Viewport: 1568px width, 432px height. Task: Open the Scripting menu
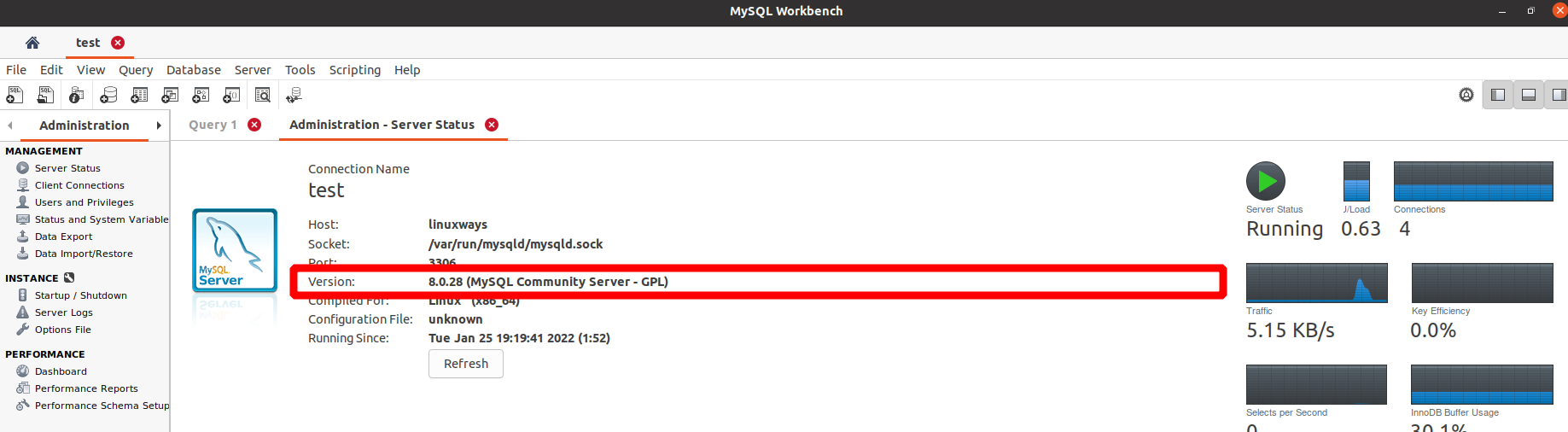coord(355,70)
